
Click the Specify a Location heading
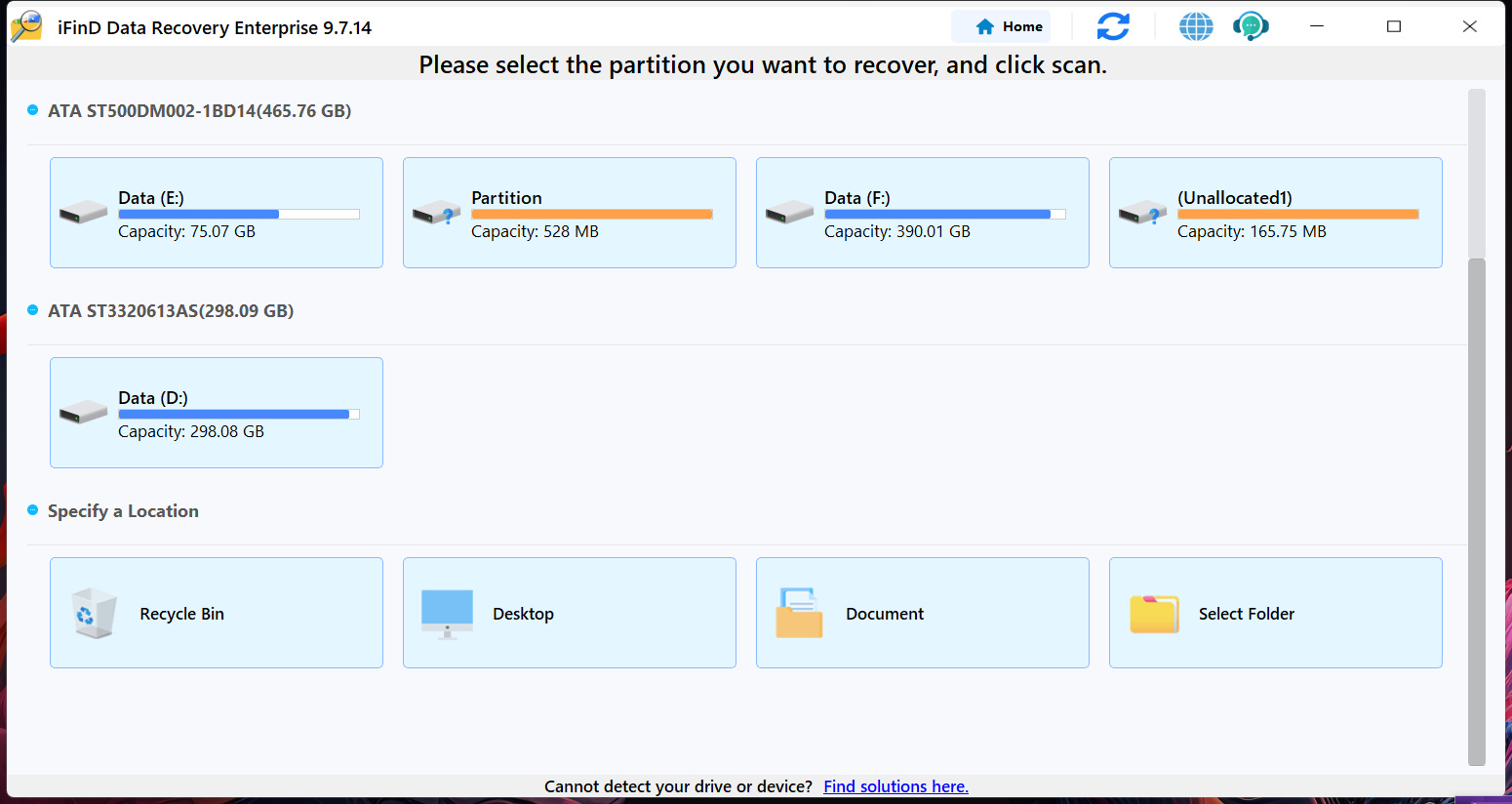123,511
